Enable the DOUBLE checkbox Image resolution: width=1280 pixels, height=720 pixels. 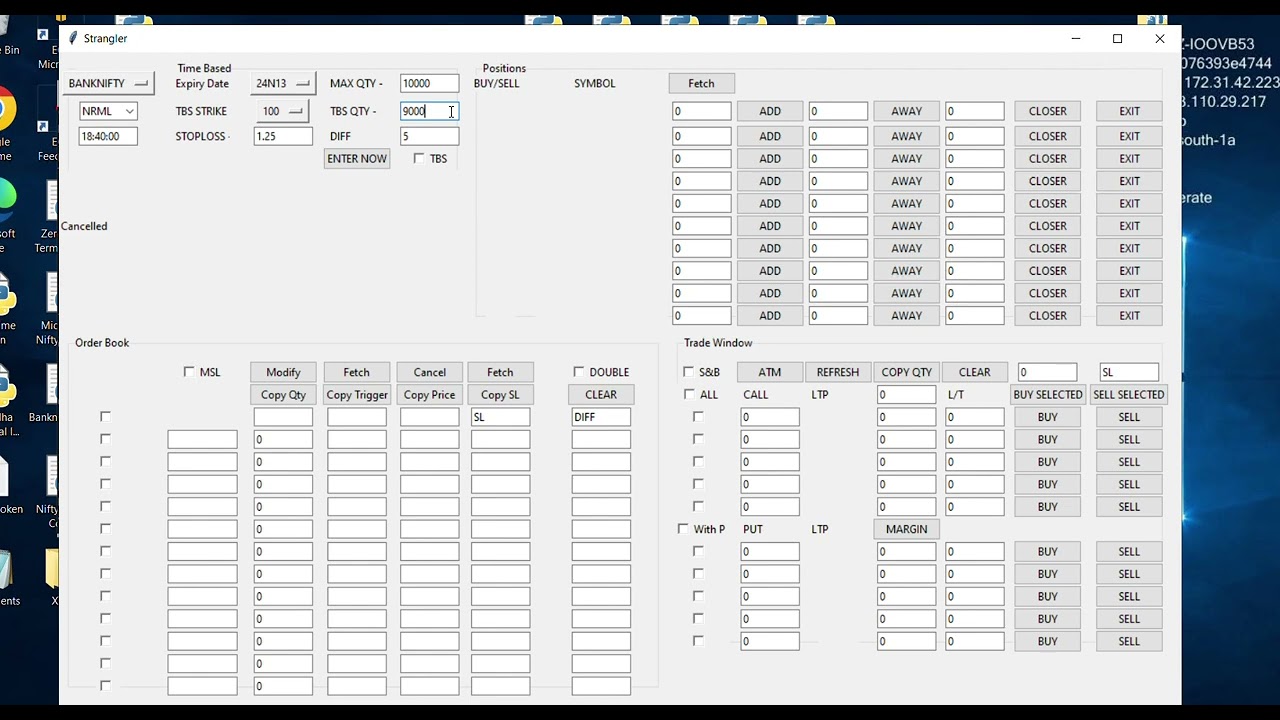click(578, 372)
